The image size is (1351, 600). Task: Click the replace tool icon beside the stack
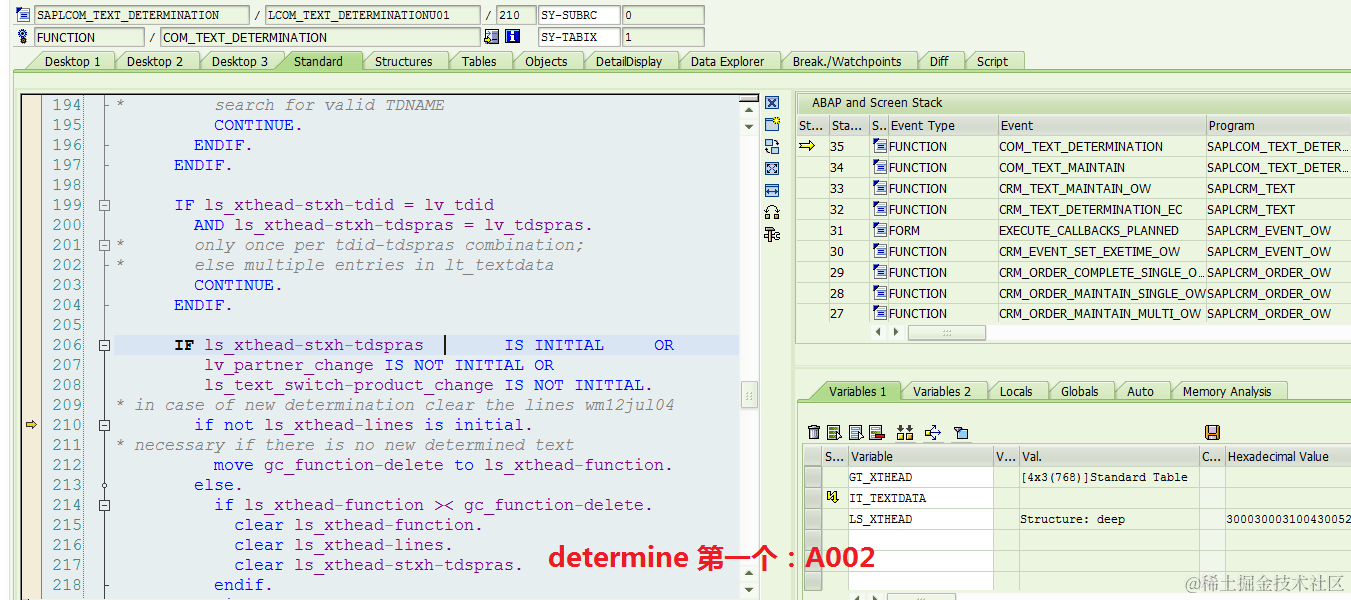[x=772, y=147]
